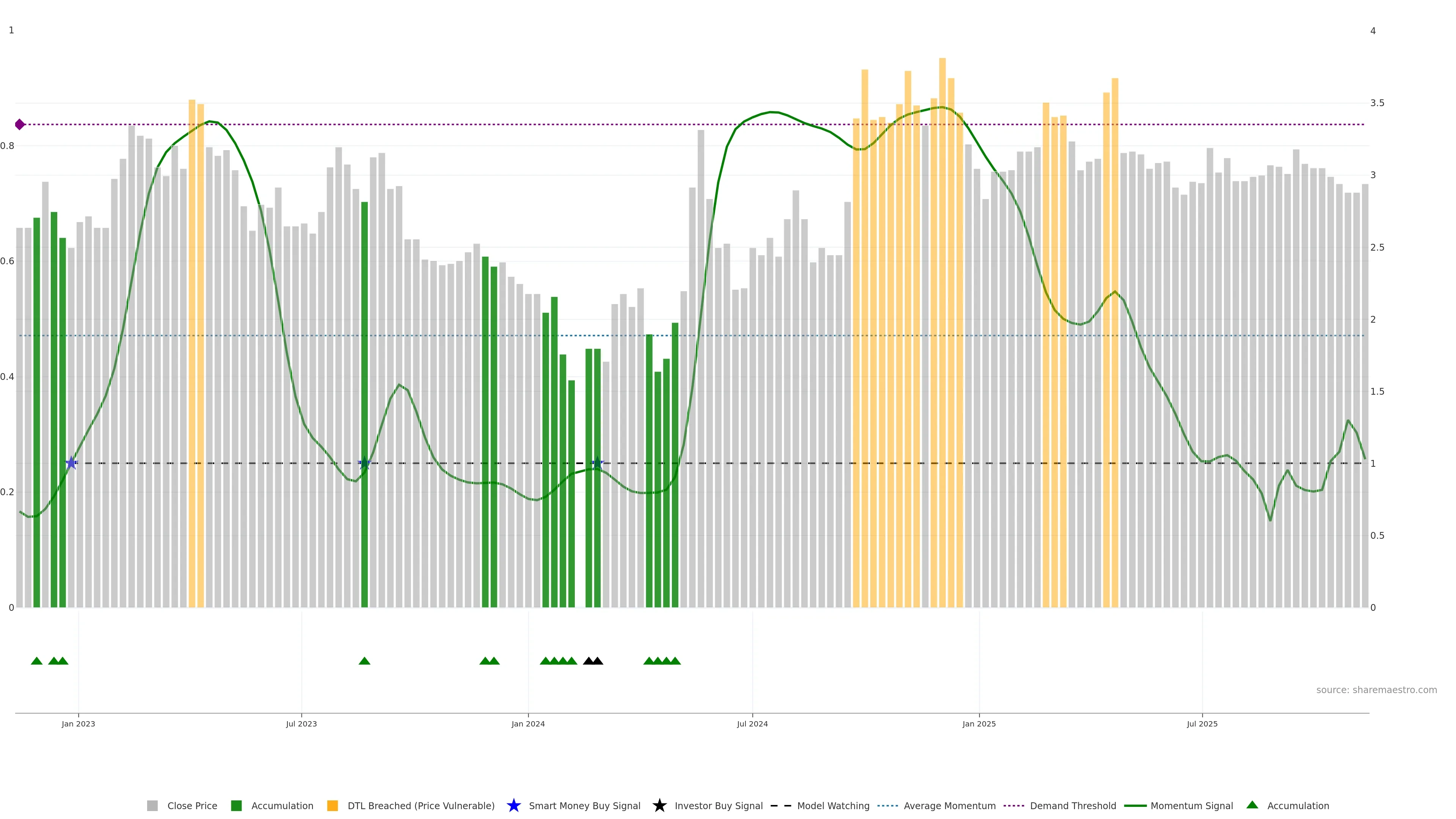Viewport: 1456px width, 819px height.
Task: Hide the Average Momentum line via the legend
Action: (949, 805)
